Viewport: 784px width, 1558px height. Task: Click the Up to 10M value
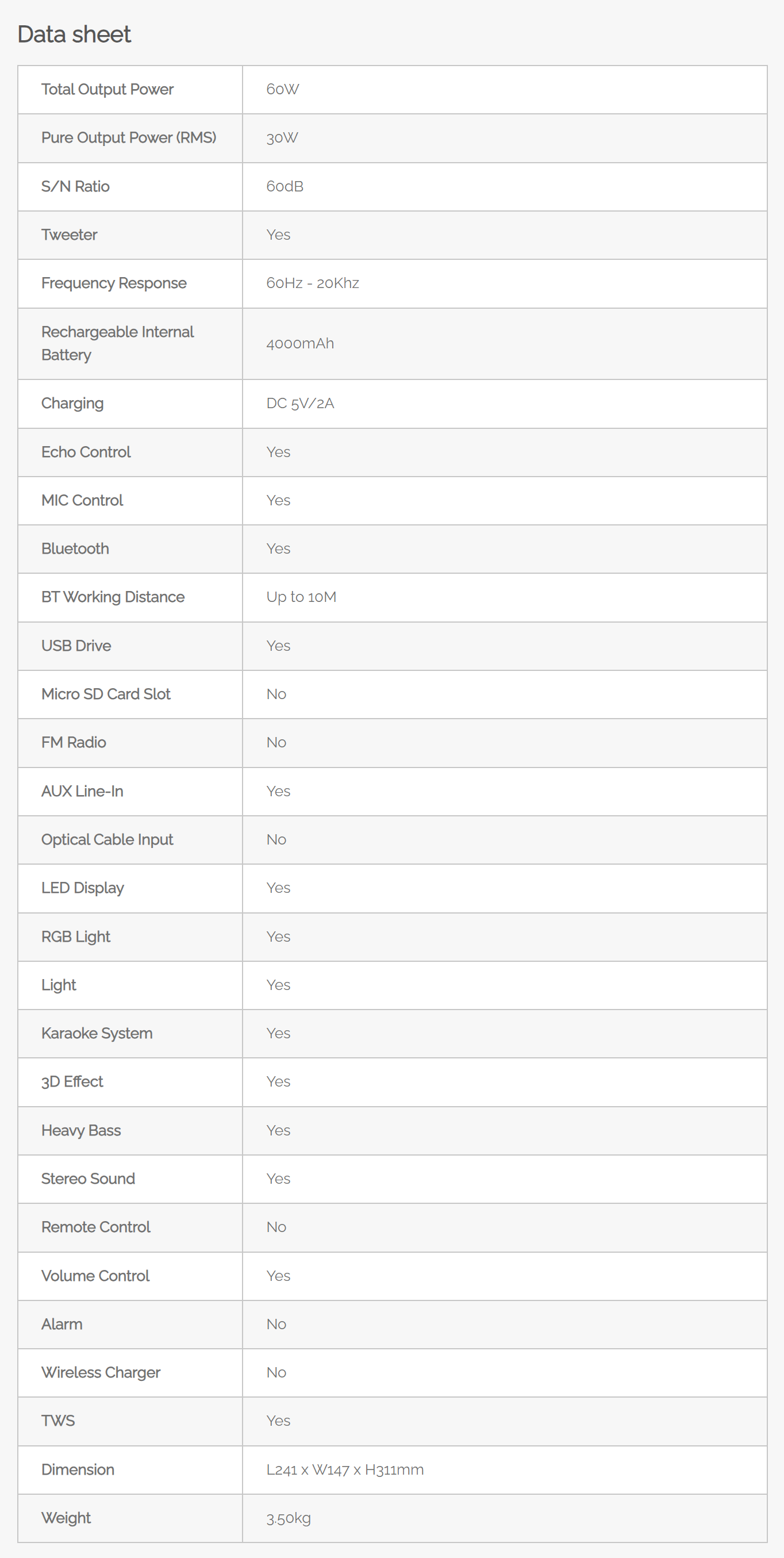click(x=301, y=597)
